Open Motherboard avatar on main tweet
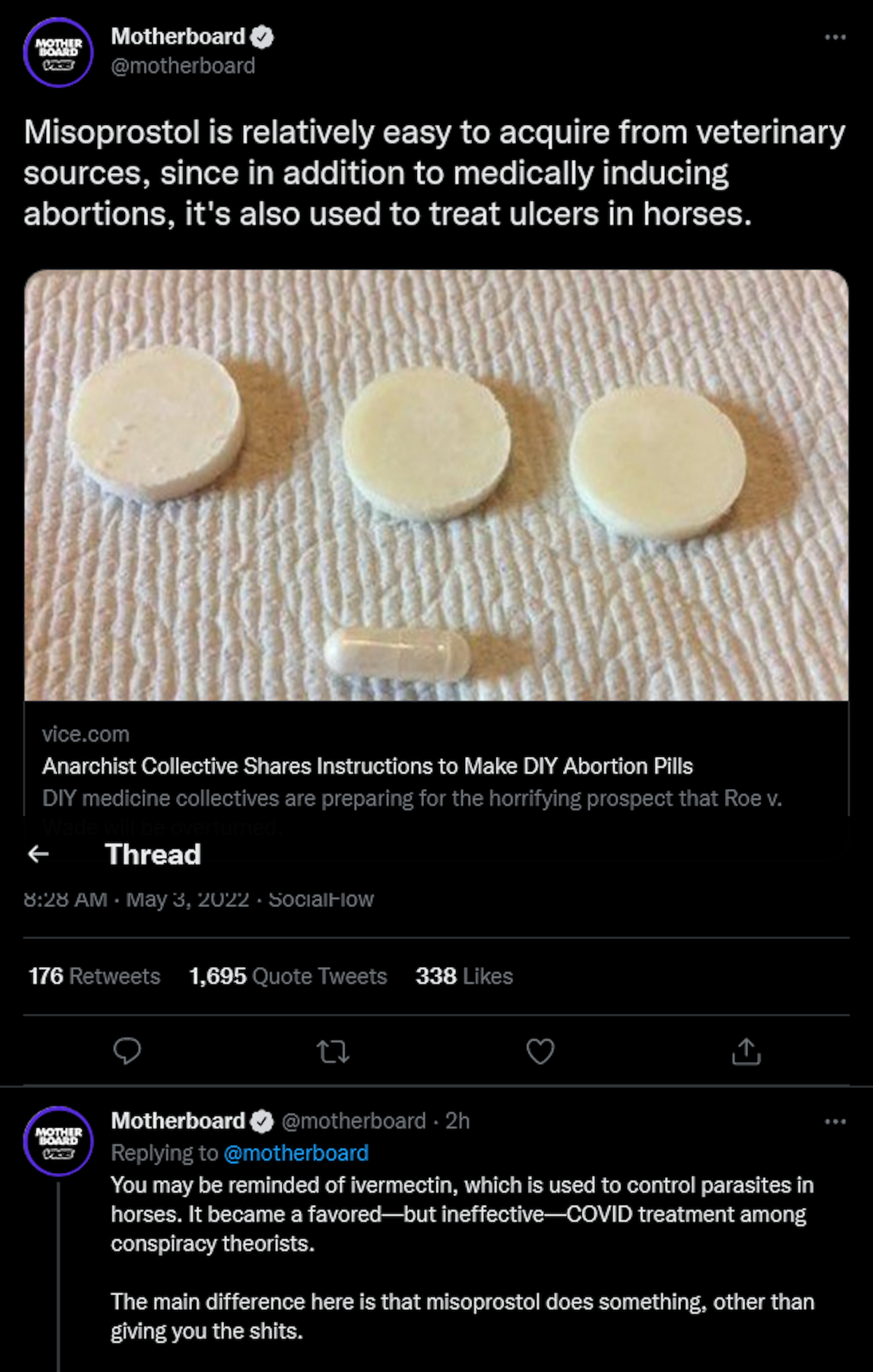Image resolution: width=873 pixels, height=1372 pixels. [x=58, y=52]
